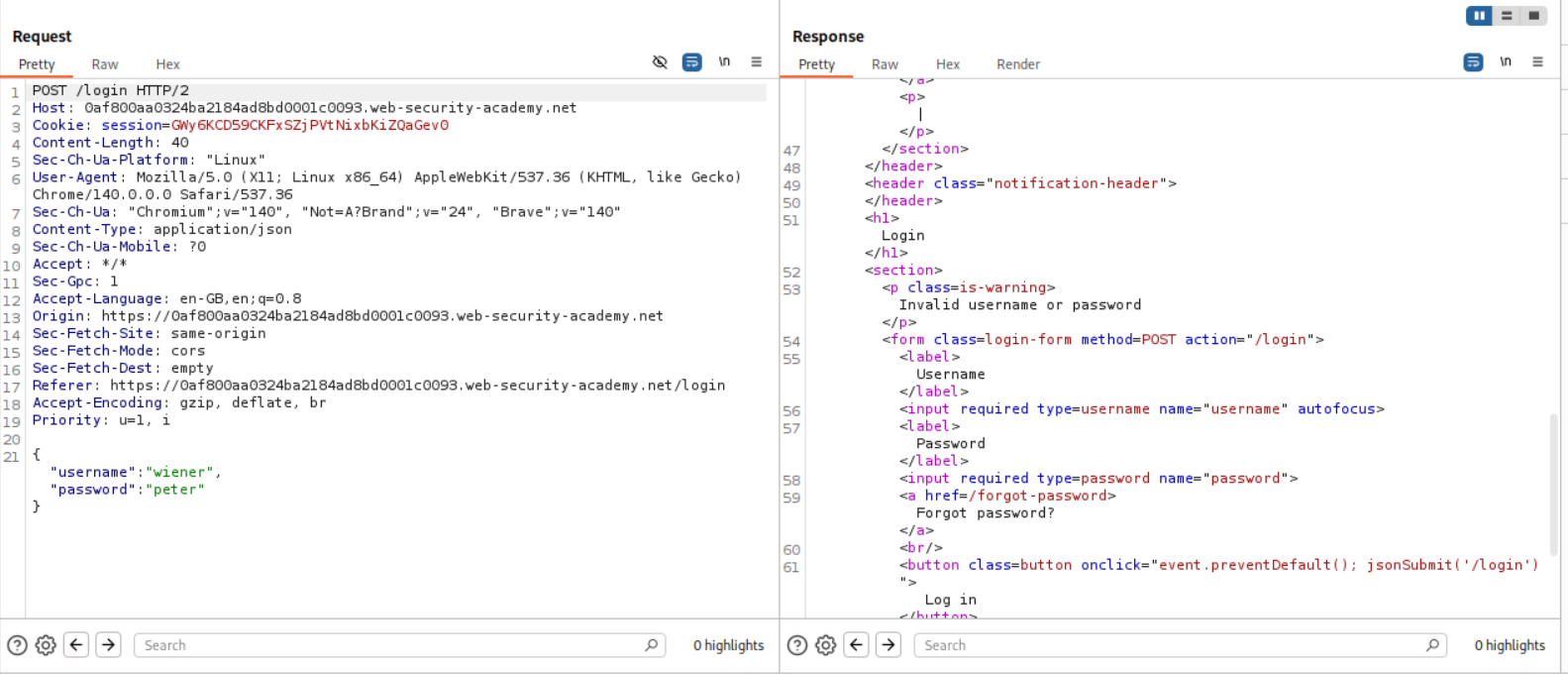The height and width of the screenshot is (674, 1568).
Task: Go to next match in Response search
Action: [889, 645]
